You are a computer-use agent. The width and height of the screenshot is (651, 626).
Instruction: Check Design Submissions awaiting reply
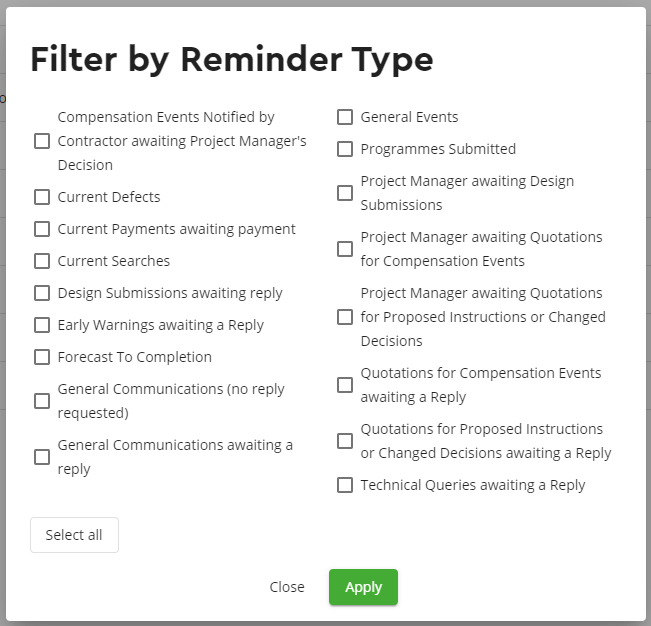tap(42, 293)
